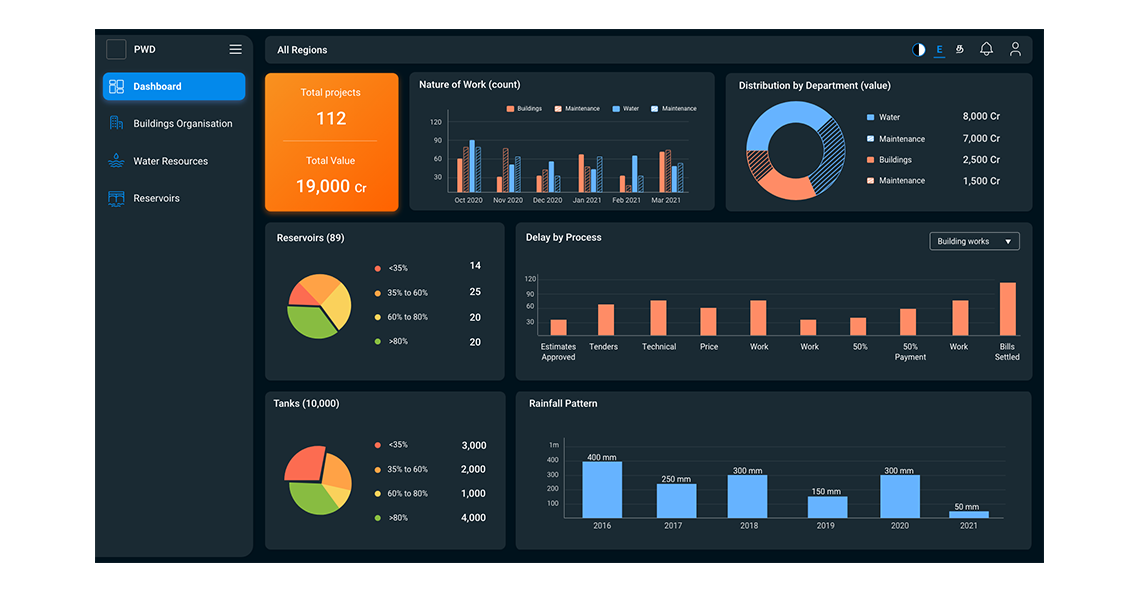The width and height of the screenshot is (1140, 592).
Task: Click the Tanks value 4,000
Action: (473, 518)
